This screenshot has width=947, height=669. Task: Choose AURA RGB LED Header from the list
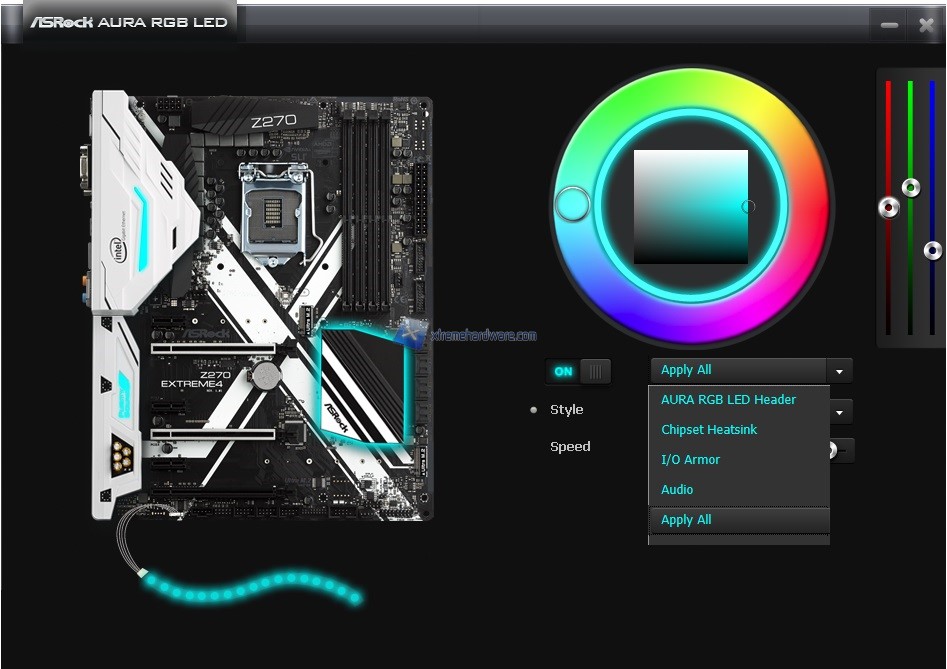728,399
